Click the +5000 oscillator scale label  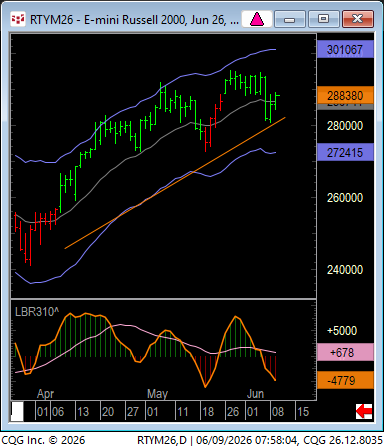(342, 331)
